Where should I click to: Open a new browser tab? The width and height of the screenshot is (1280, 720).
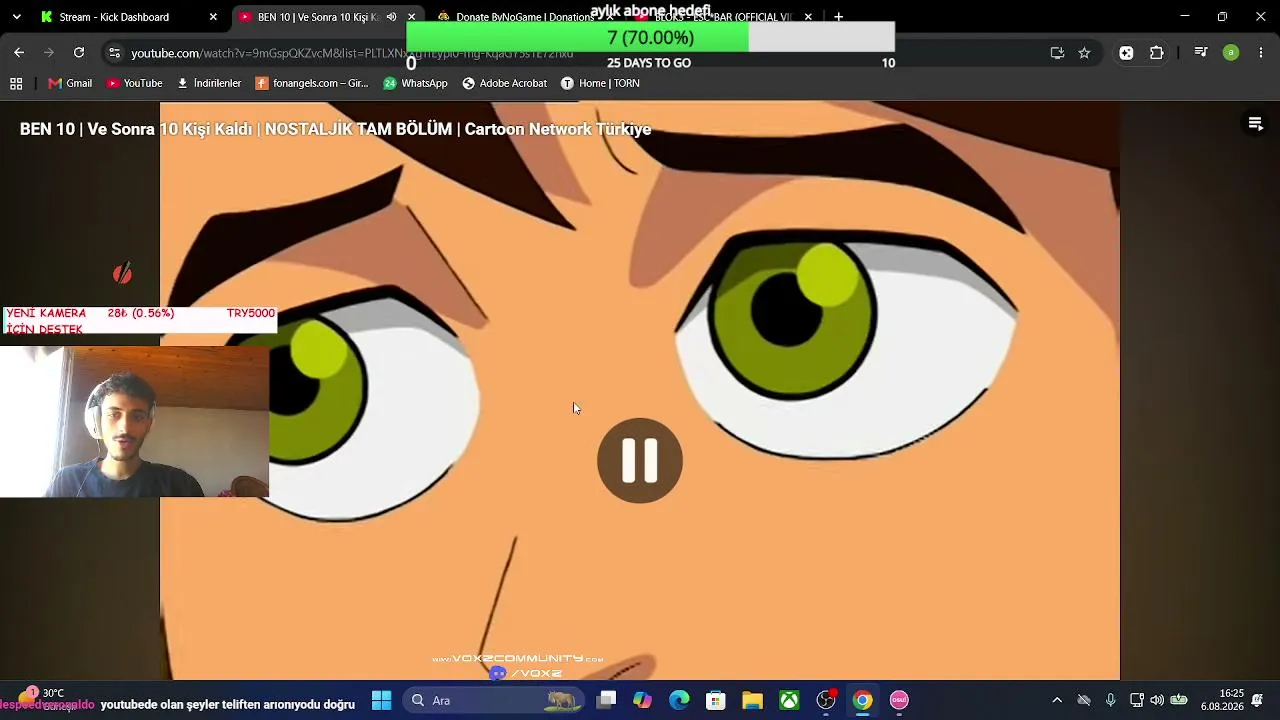tap(838, 17)
